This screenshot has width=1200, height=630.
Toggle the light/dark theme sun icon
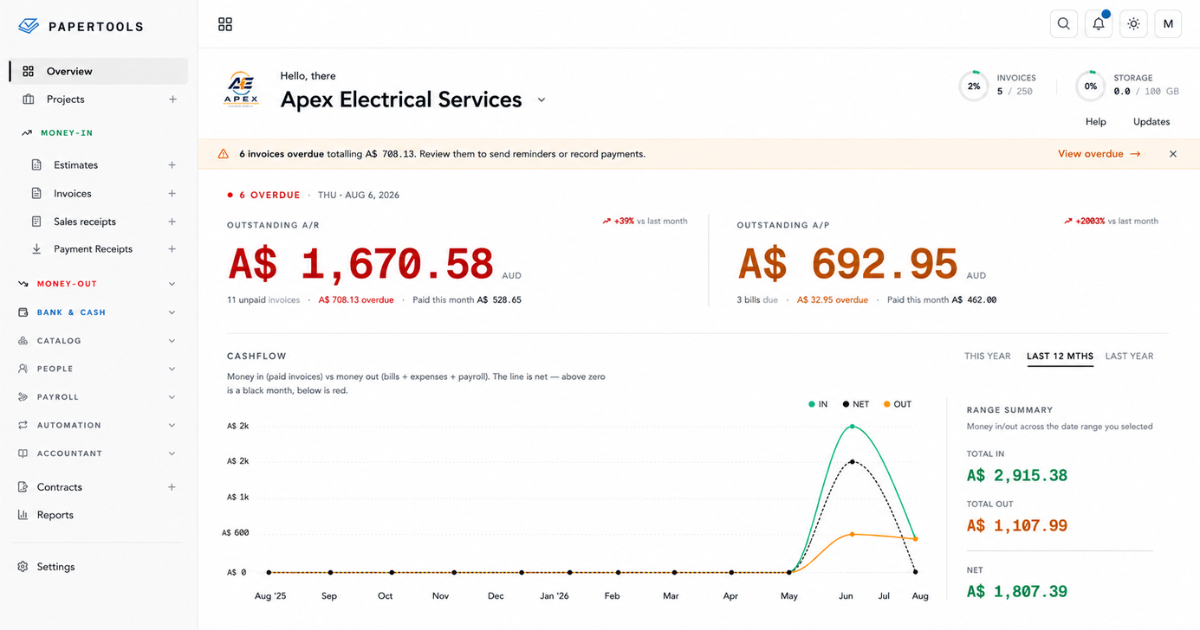[x=1133, y=24]
